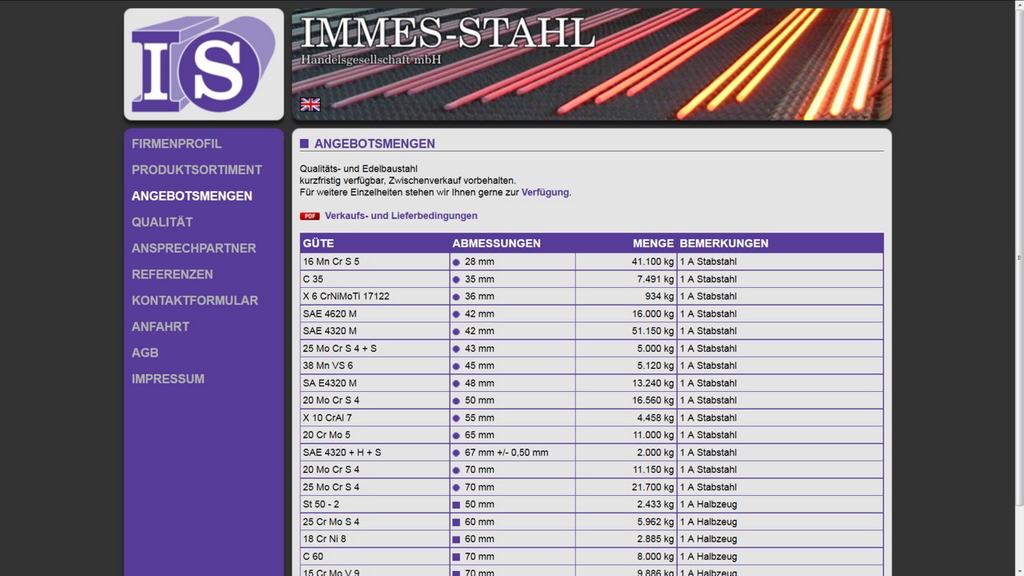Select the X 10 CrAl 7 cell
The image size is (1024, 576).
pyautogui.click(x=375, y=417)
